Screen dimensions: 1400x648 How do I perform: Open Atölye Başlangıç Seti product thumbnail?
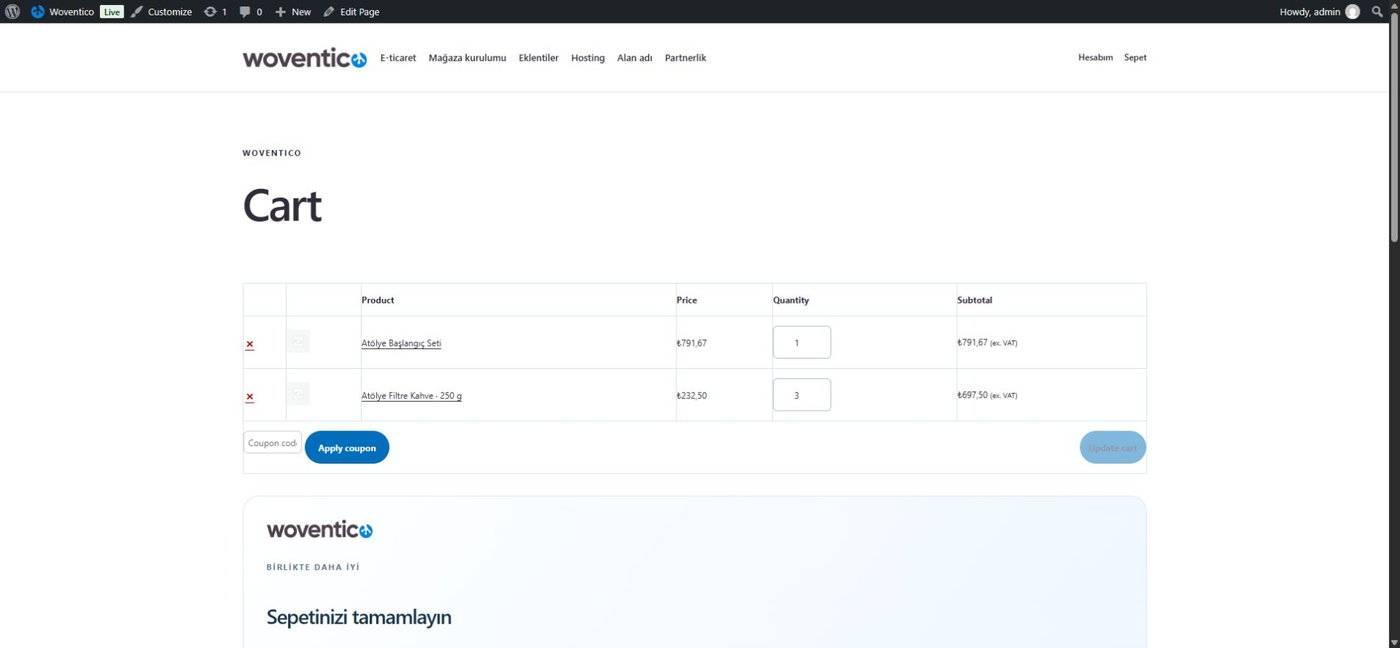click(x=298, y=342)
